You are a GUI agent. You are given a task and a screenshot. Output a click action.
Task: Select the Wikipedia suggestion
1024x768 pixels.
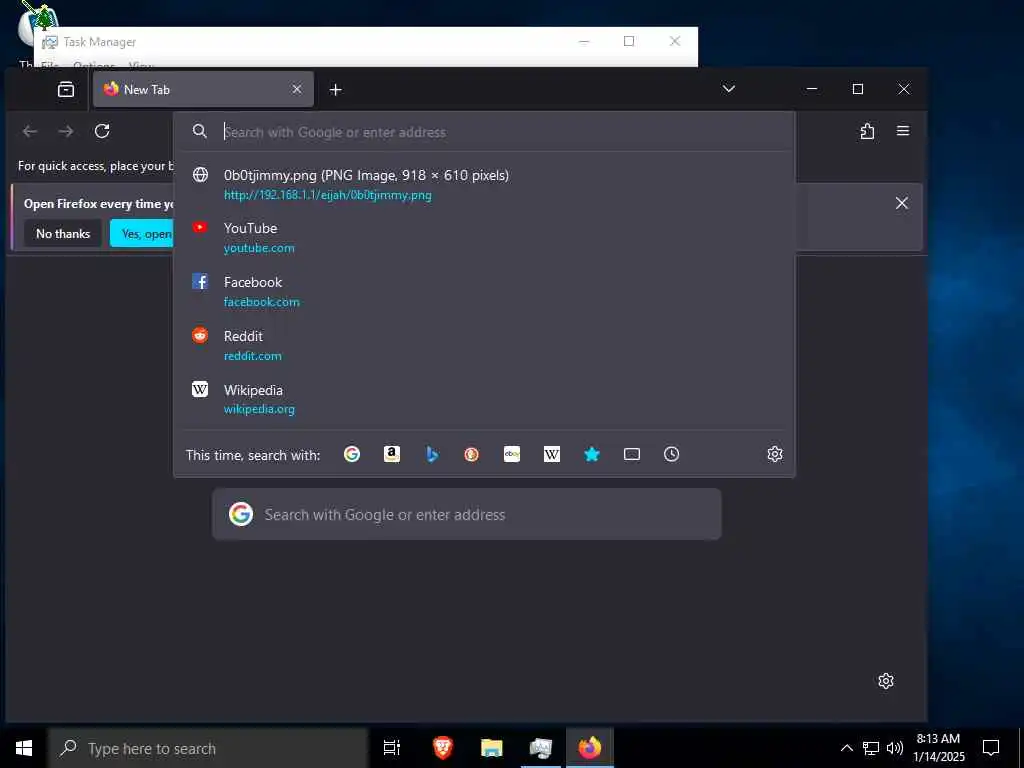coord(485,399)
